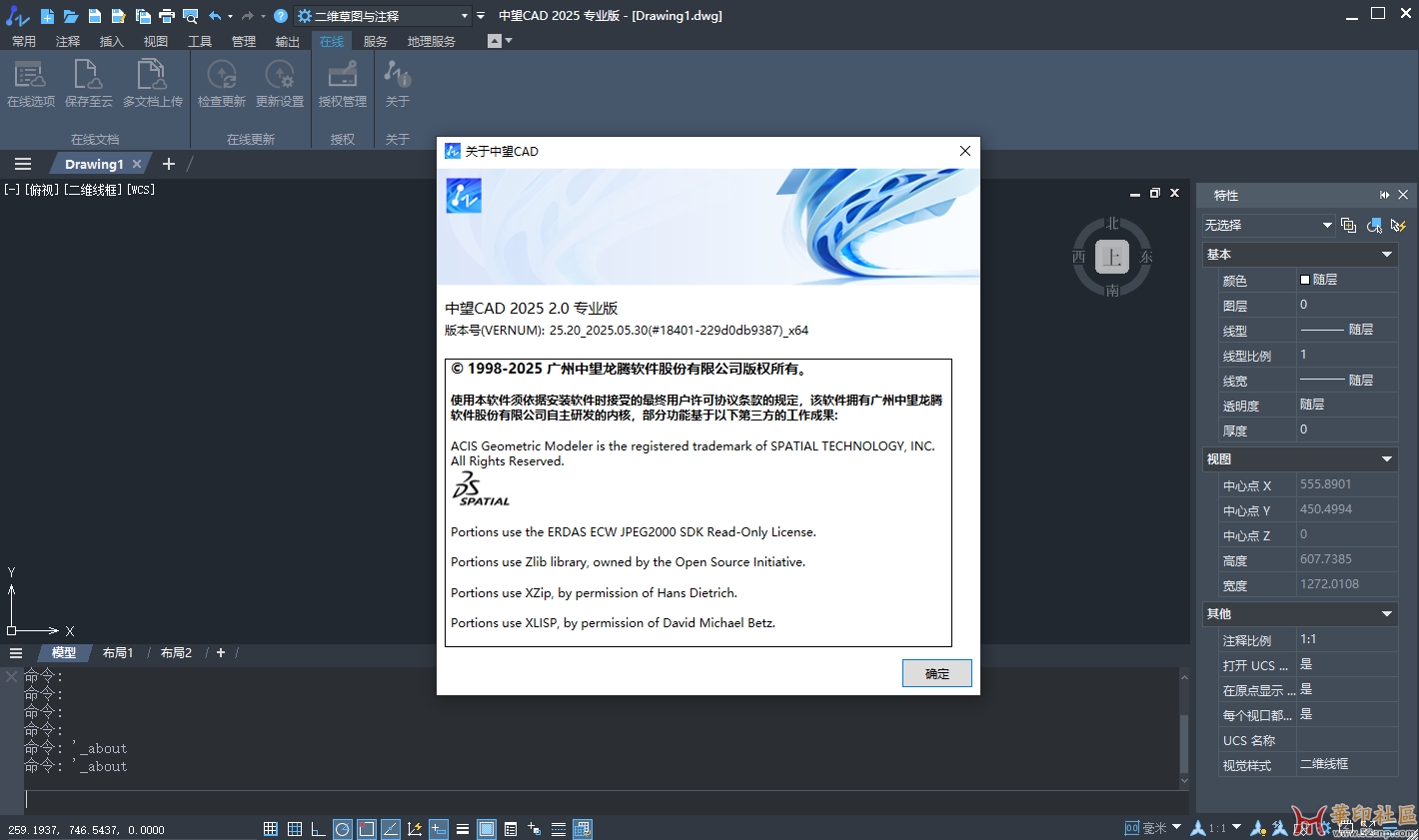Switch to the 布局1 layout tab
The width and height of the screenshot is (1419, 840).
pyautogui.click(x=118, y=652)
